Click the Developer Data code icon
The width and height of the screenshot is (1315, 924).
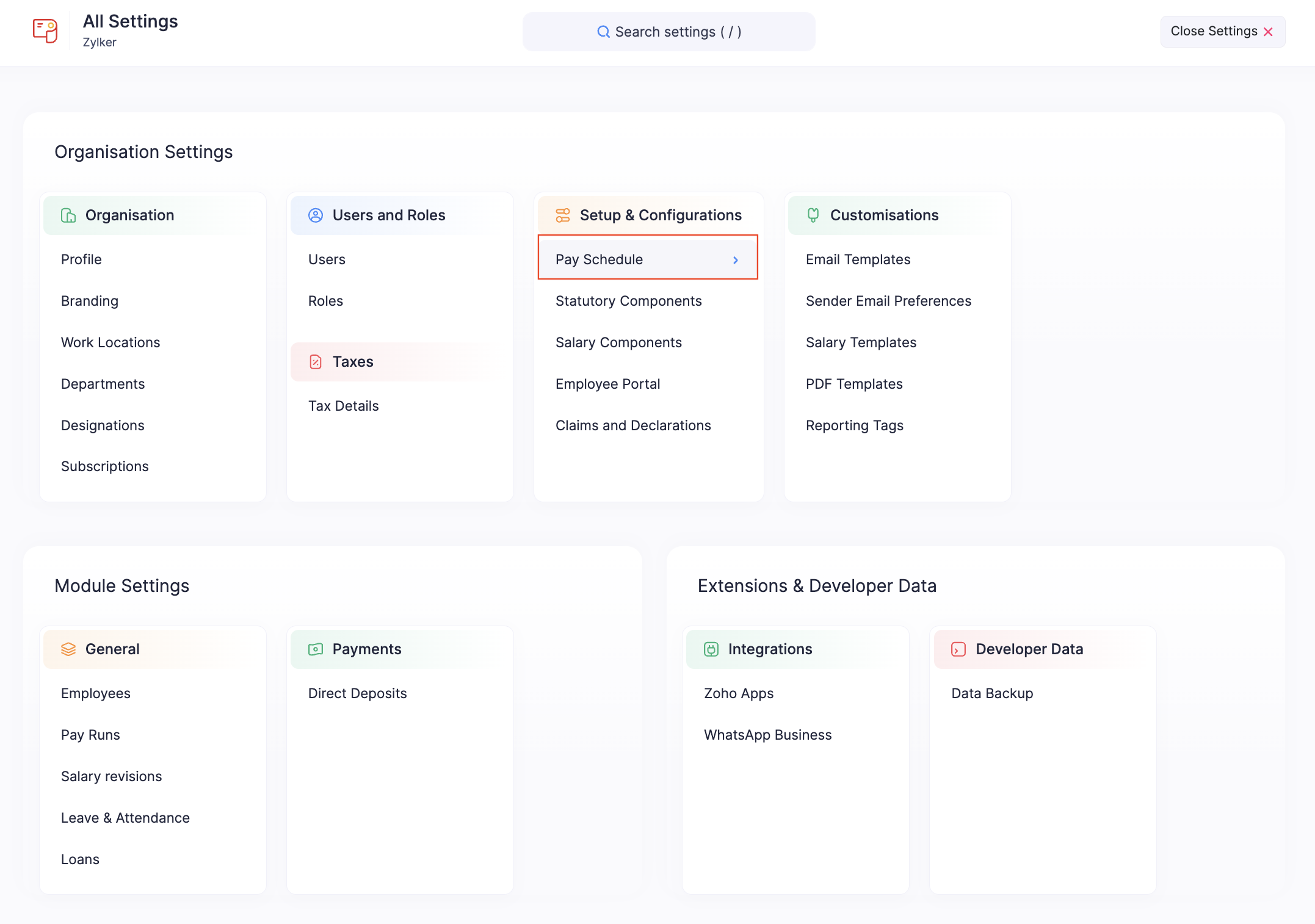[958, 649]
